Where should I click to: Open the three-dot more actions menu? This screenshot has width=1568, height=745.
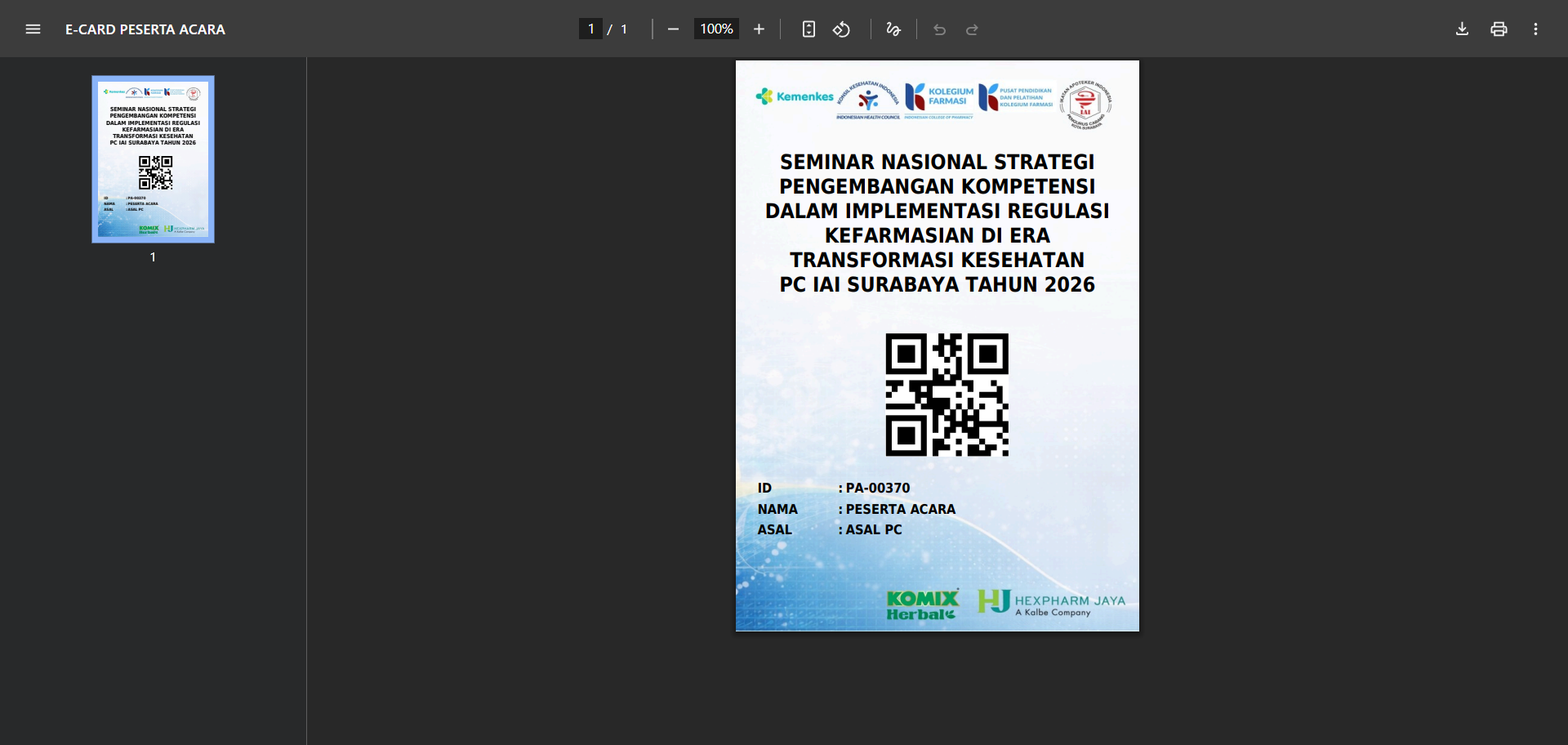point(1535,29)
